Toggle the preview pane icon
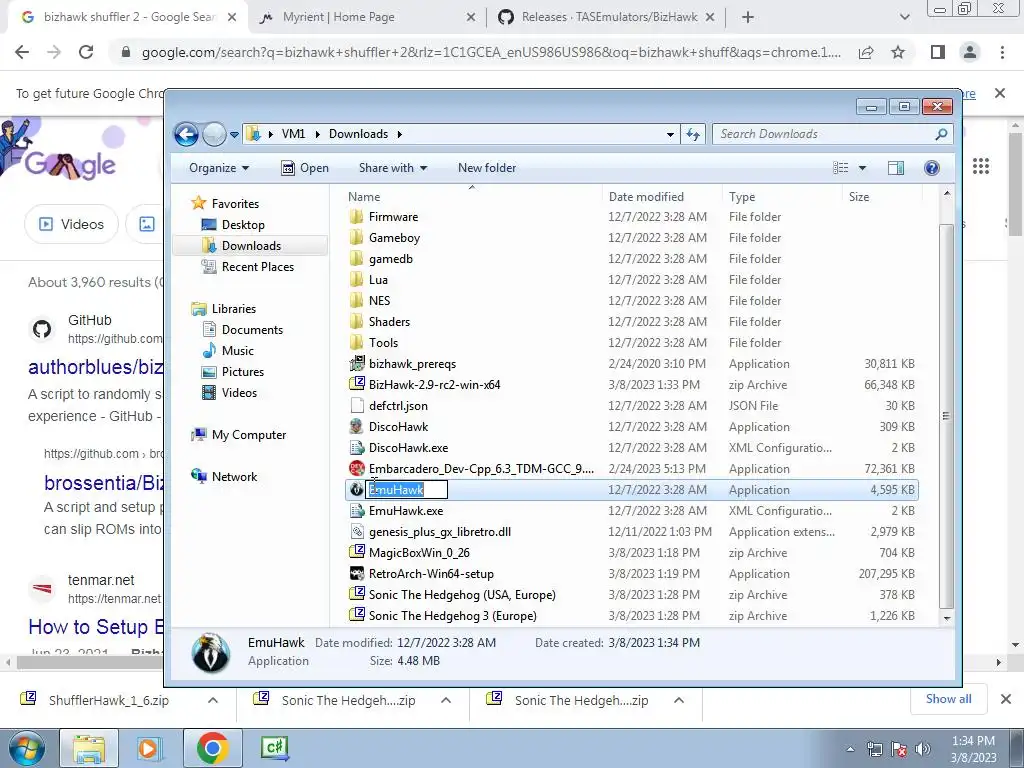Screen dimensions: 1024x768 tap(895, 168)
